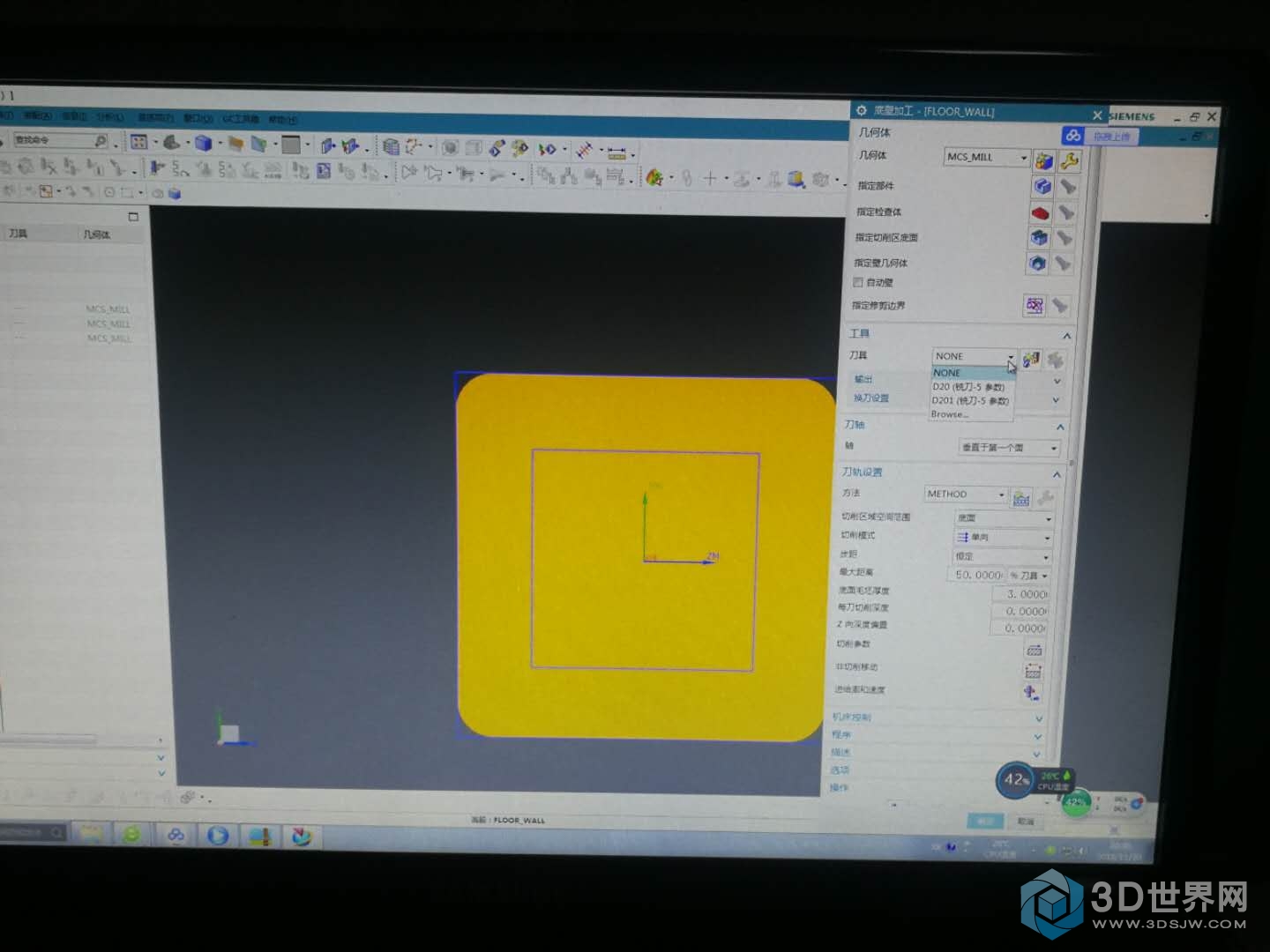Screen dimensions: 1270x952
Task: Collapse the Tool Axis (刀轴) section
Action: [1060, 427]
